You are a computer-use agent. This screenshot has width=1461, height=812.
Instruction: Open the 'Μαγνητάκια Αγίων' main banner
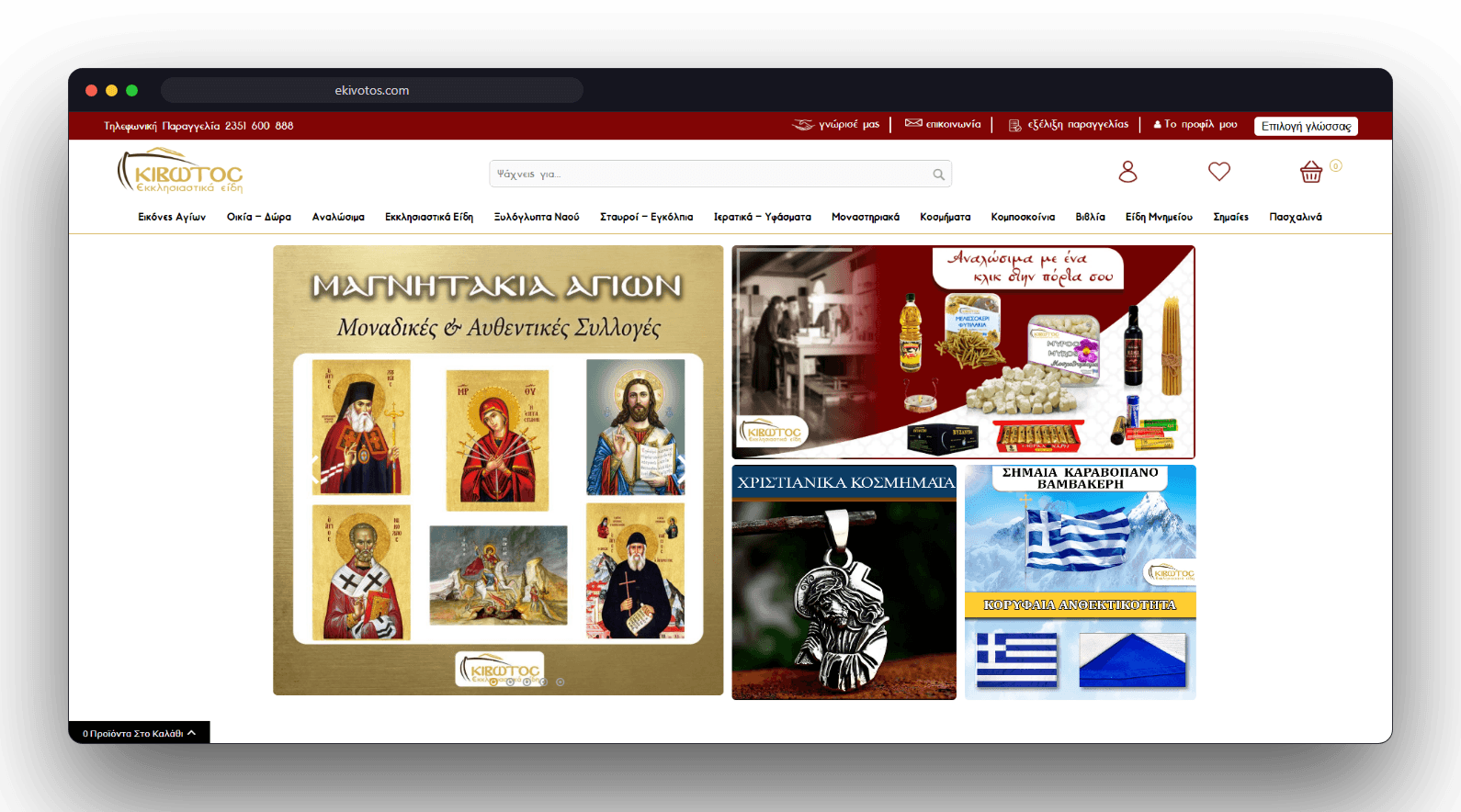click(498, 470)
